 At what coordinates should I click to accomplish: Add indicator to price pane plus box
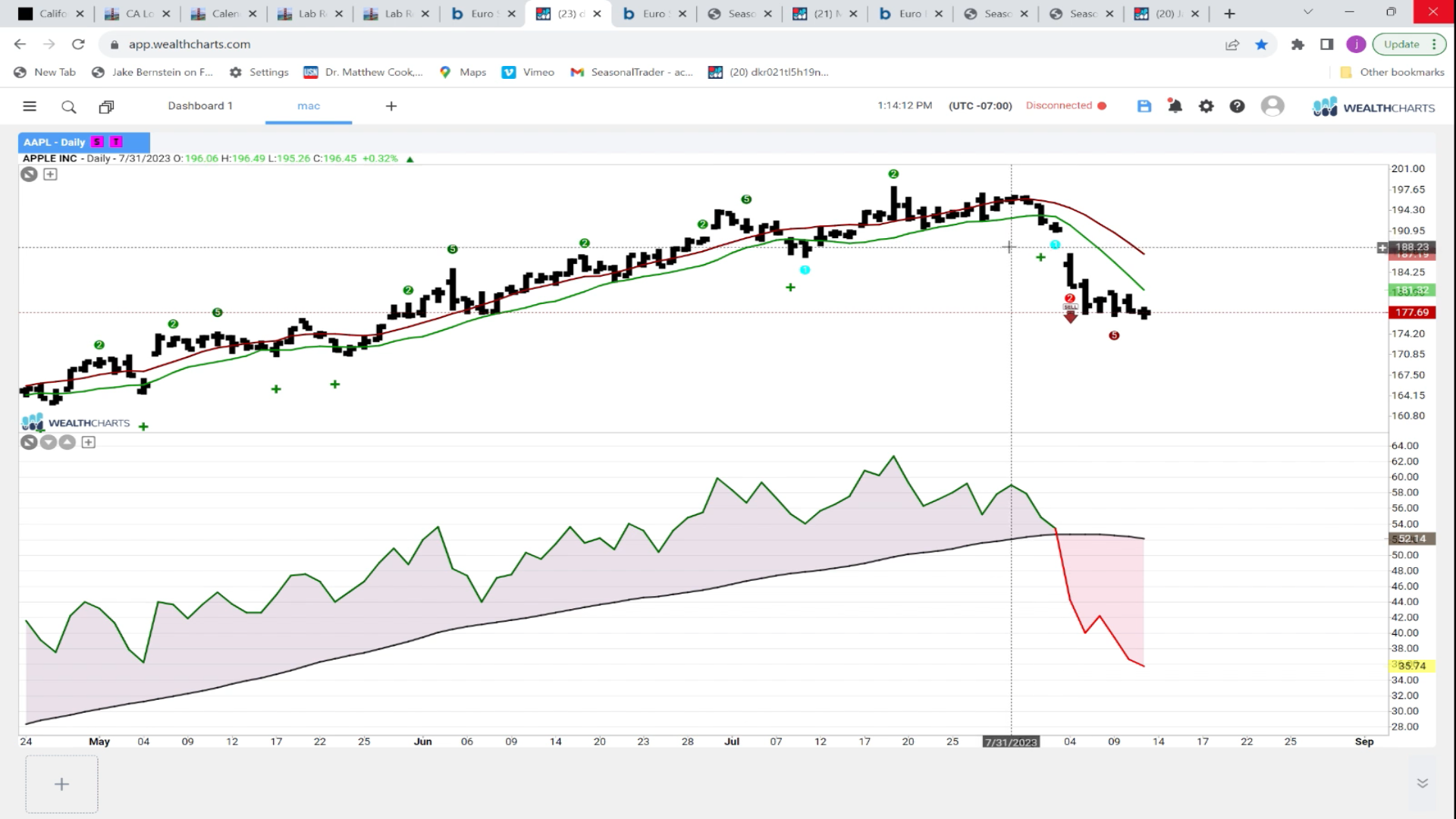click(x=50, y=174)
